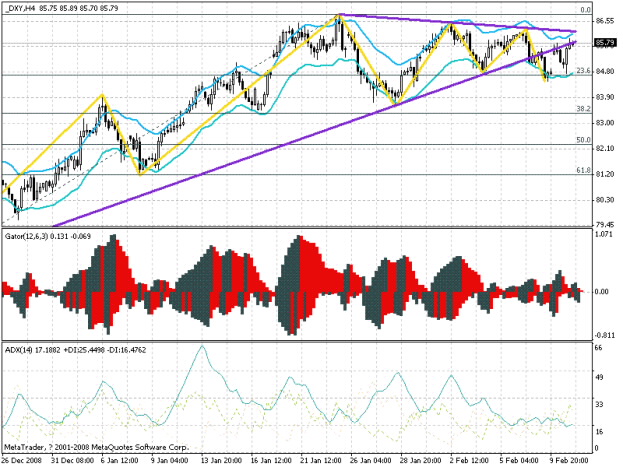The width and height of the screenshot is (623, 467).
Task: Click the 0.0 Fibonacci level label
Action: (x=585, y=10)
